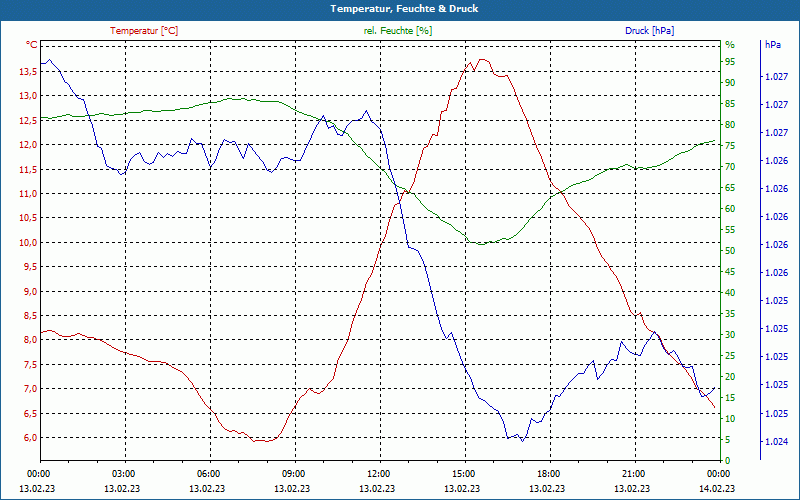
Task: Click the '45' humidity axis value
Action: click(730, 272)
